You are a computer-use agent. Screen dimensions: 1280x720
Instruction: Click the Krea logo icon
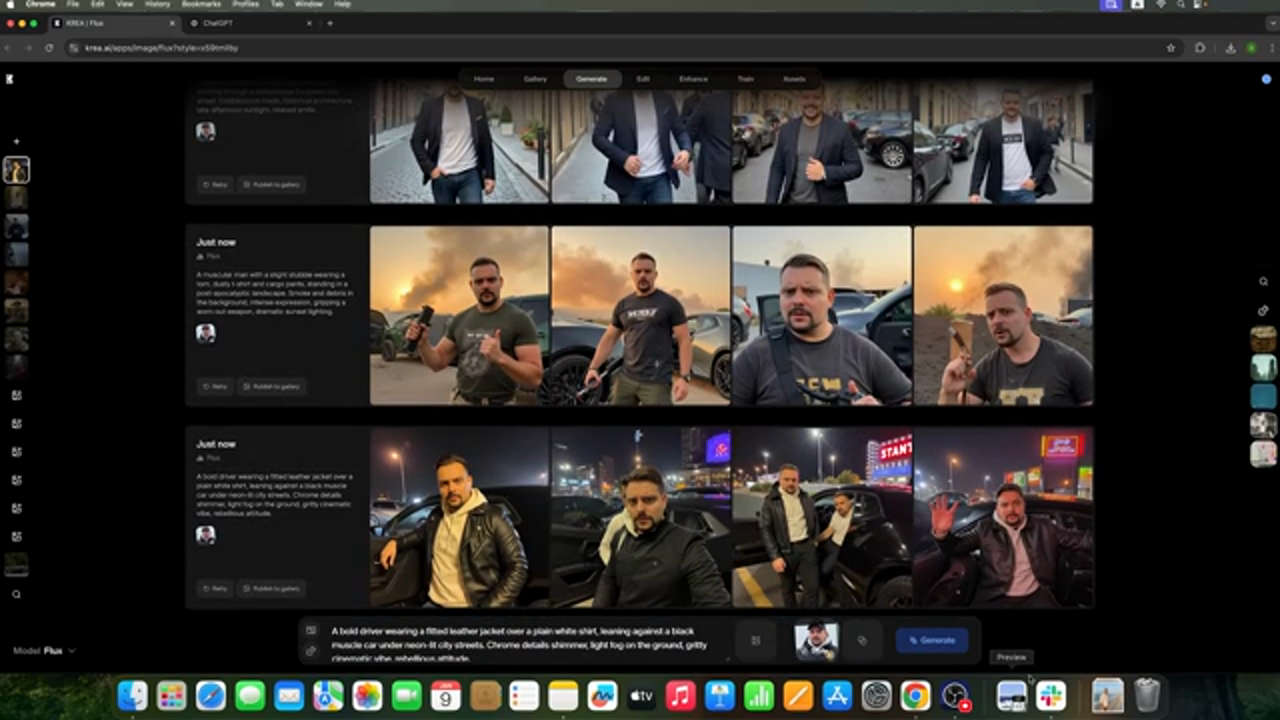9,78
